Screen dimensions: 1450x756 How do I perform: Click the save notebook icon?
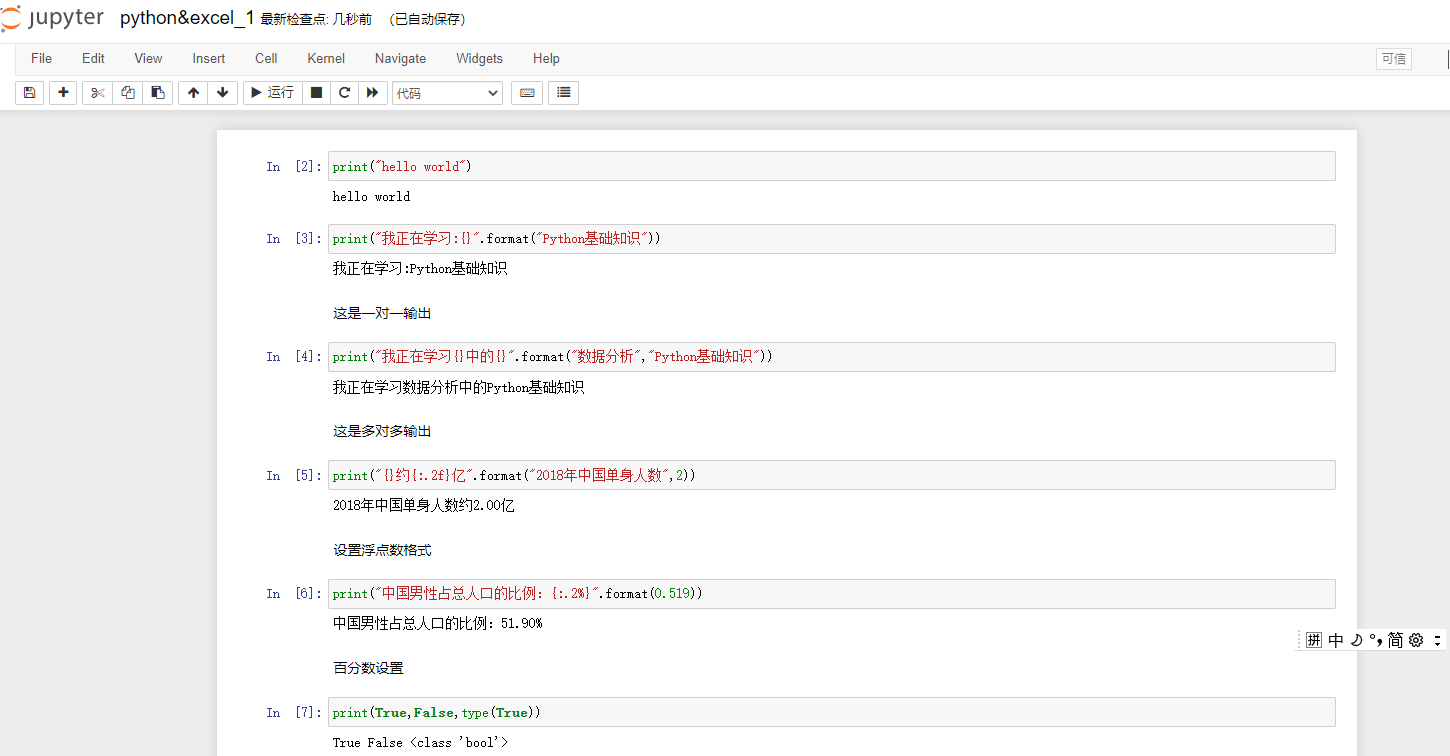click(x=29, y=93)
